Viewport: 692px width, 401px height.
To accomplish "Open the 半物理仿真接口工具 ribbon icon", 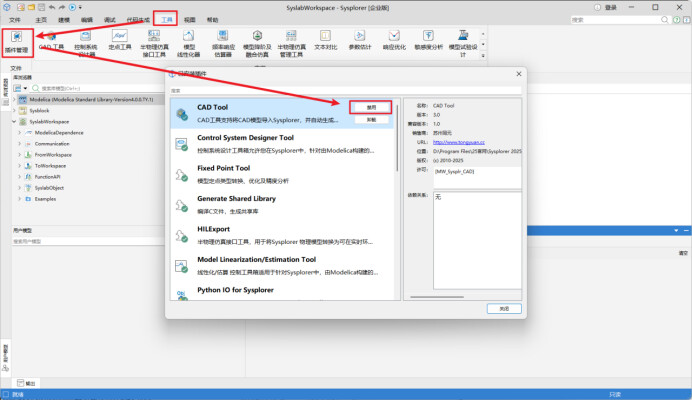I will coord(154,43).
